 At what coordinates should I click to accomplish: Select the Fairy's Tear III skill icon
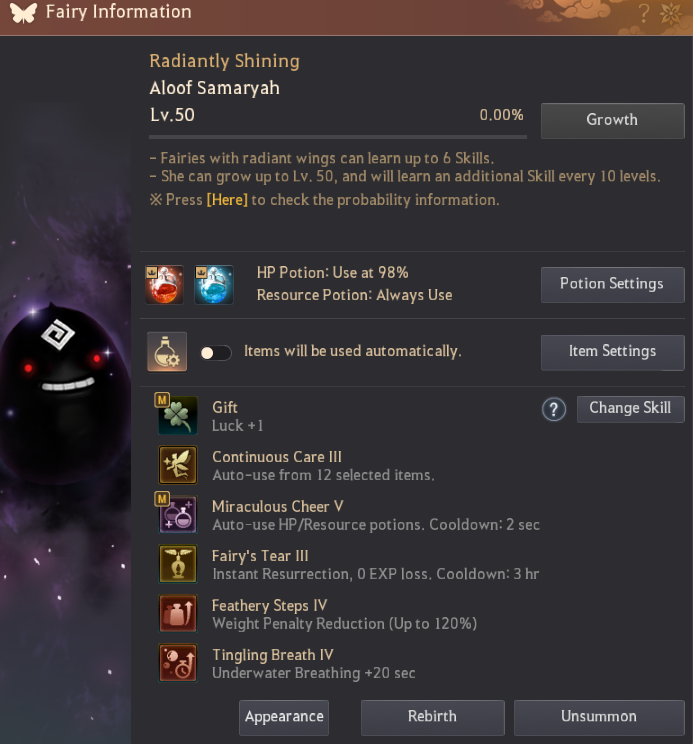pyautogui.click(x=177, y=564)
